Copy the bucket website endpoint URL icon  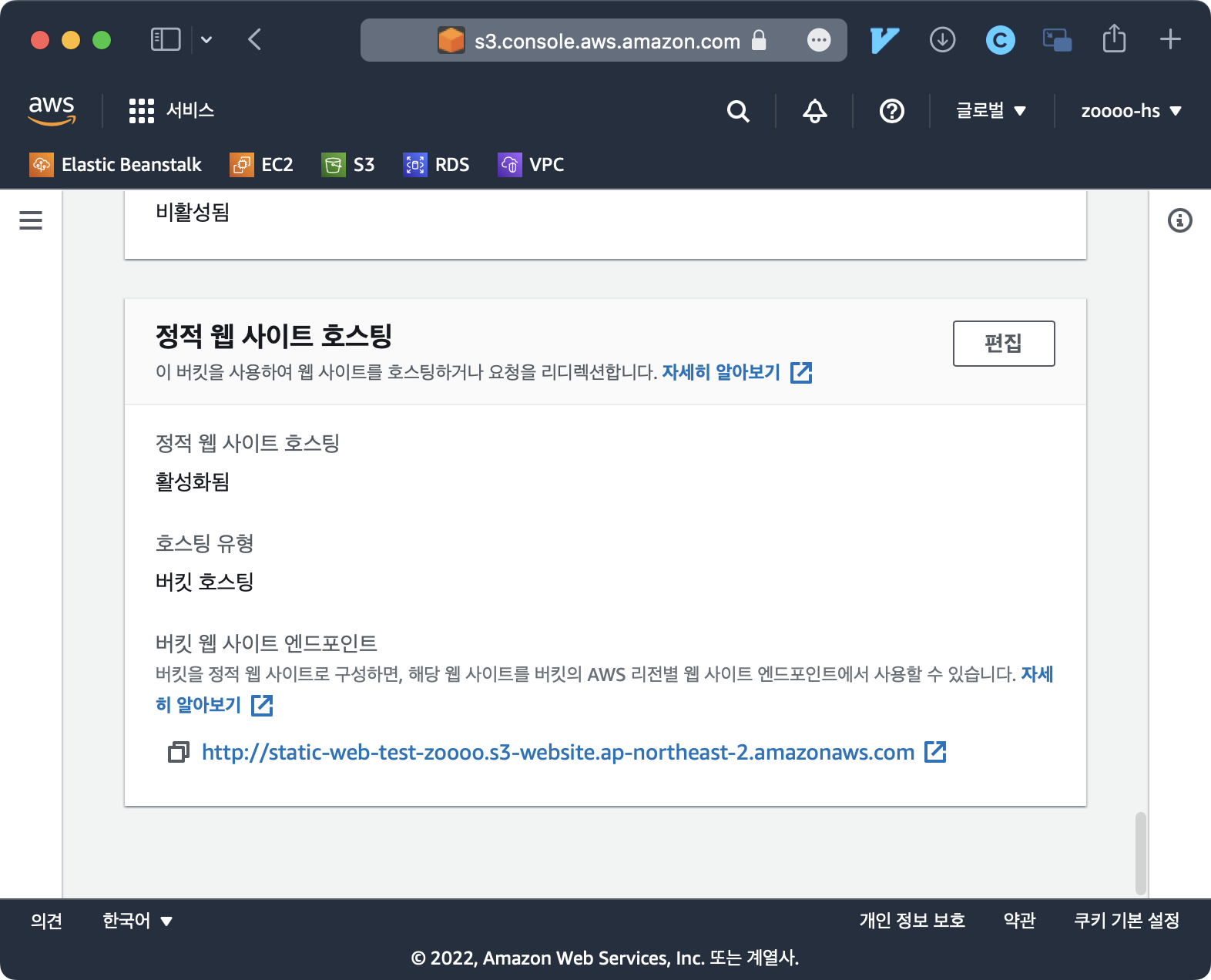178,752
